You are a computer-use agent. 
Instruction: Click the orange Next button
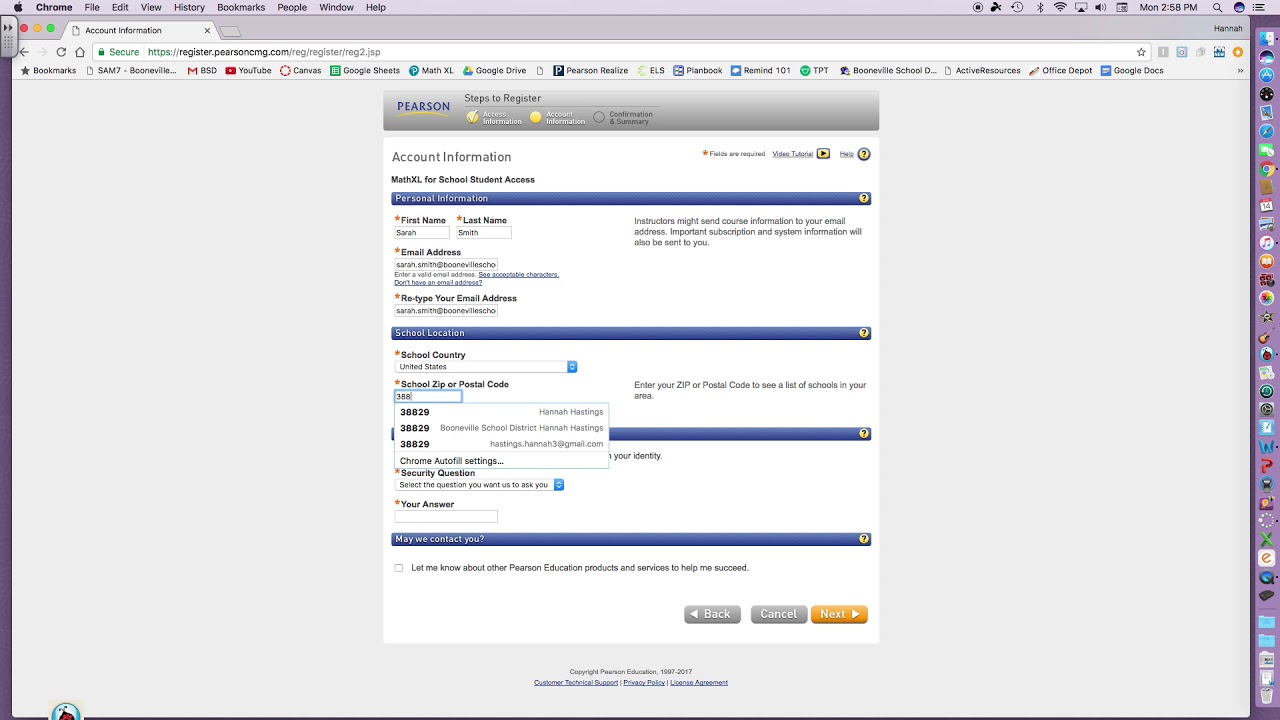pos(839,614)
